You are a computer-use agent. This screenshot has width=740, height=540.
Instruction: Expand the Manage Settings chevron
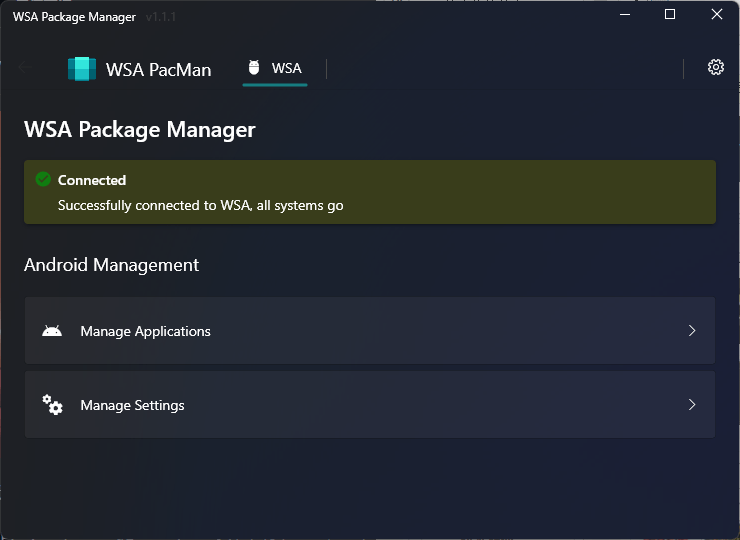pyautogui.click(x=692, y=405)
